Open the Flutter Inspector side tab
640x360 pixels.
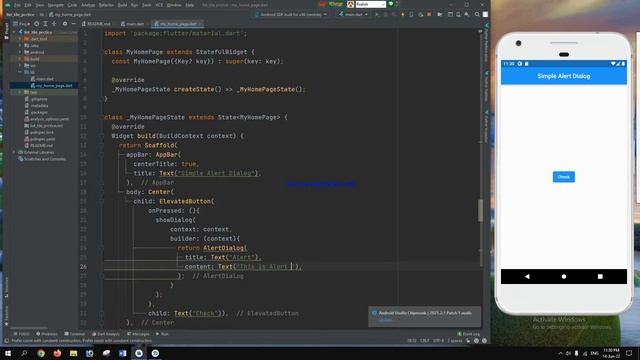tap(486, 128)
